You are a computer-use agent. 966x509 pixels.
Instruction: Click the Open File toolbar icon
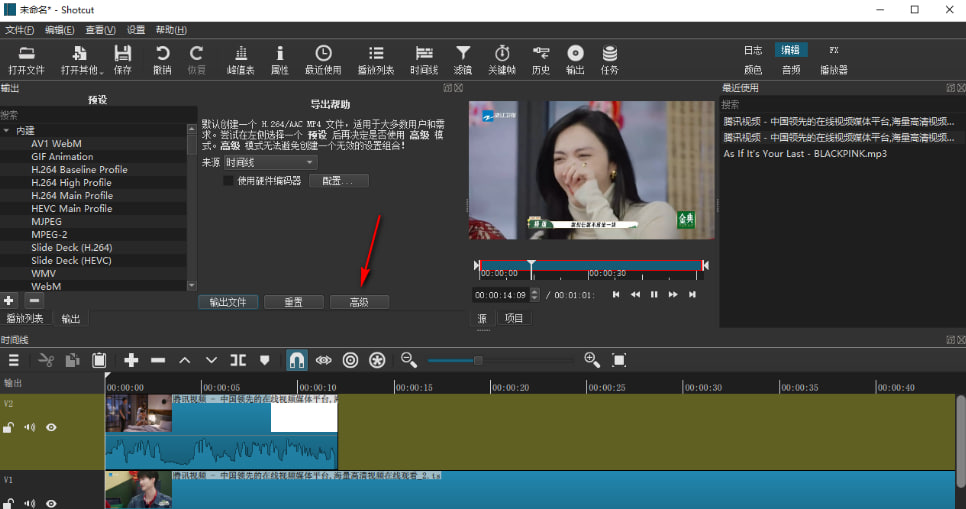point(26,54)
